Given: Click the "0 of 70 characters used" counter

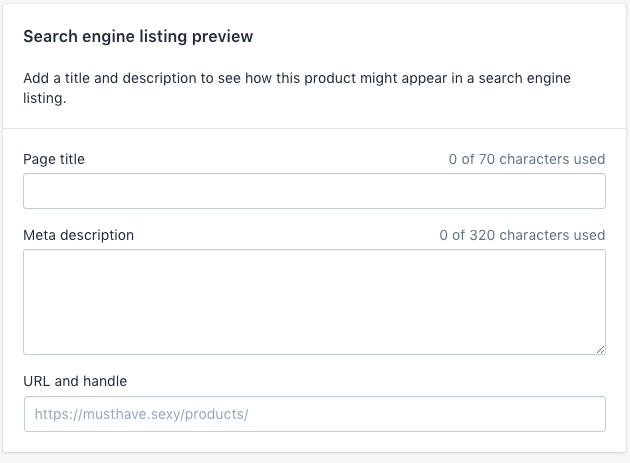Looking at the screenshot, I should [527, 159].
